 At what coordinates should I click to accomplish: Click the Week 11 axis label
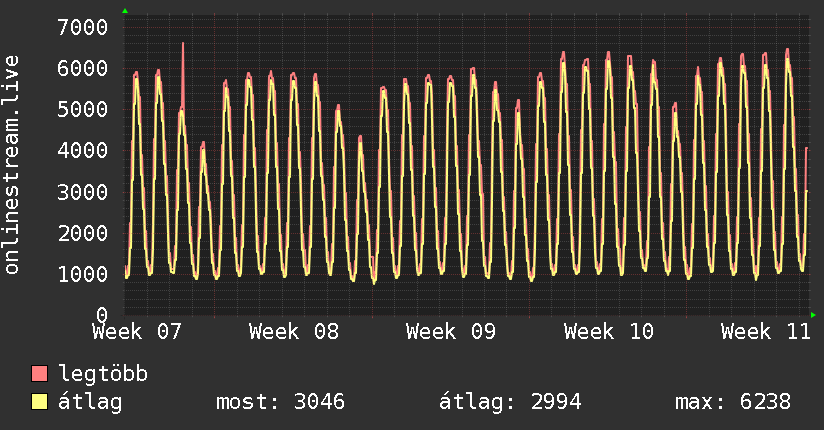pos(766,332)
